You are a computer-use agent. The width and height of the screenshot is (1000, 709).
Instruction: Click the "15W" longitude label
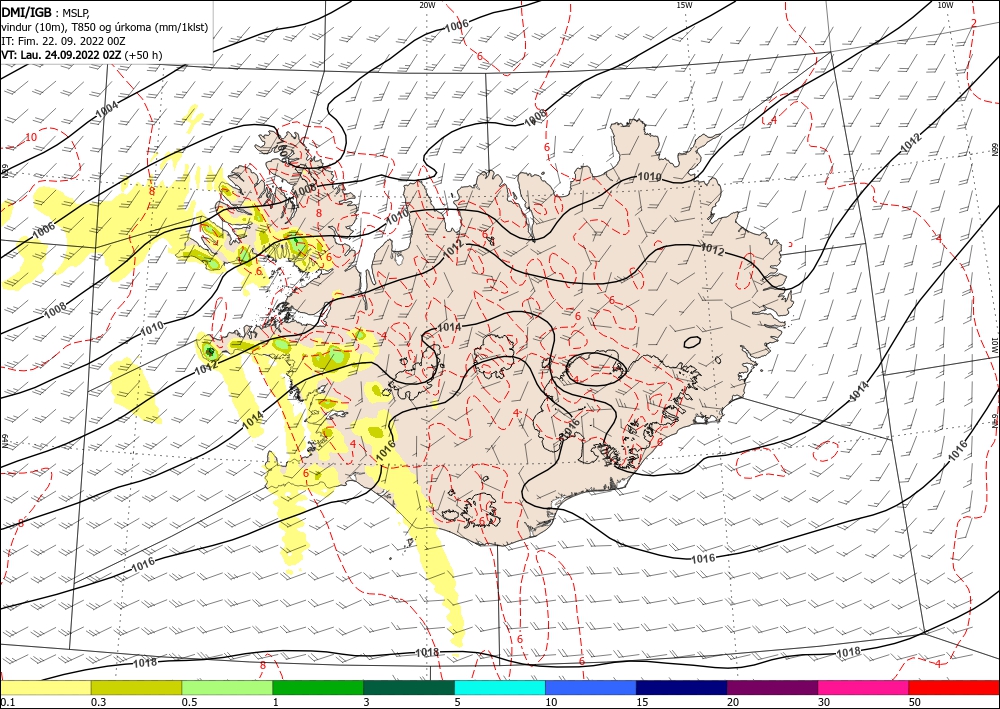point(684,5)
